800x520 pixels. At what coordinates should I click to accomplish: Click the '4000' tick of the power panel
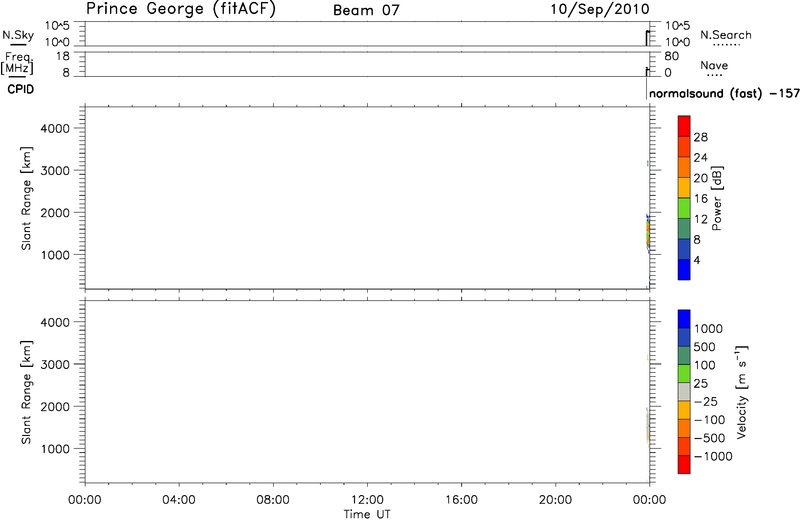55,129
